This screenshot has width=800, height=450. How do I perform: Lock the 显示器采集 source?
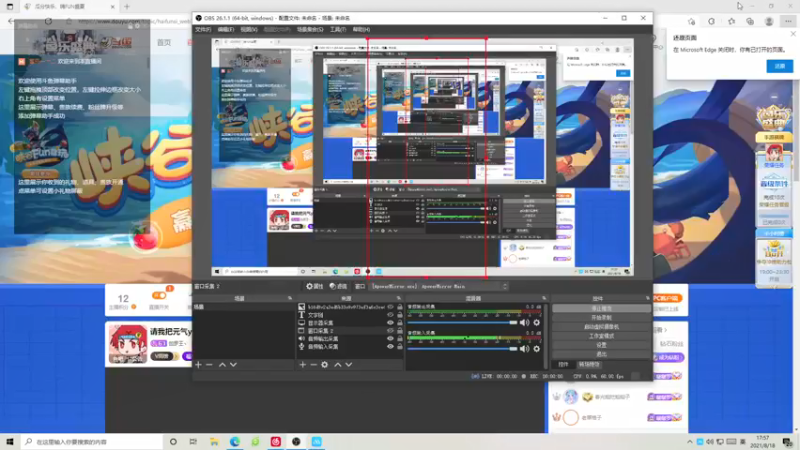[x=399, y=322]
